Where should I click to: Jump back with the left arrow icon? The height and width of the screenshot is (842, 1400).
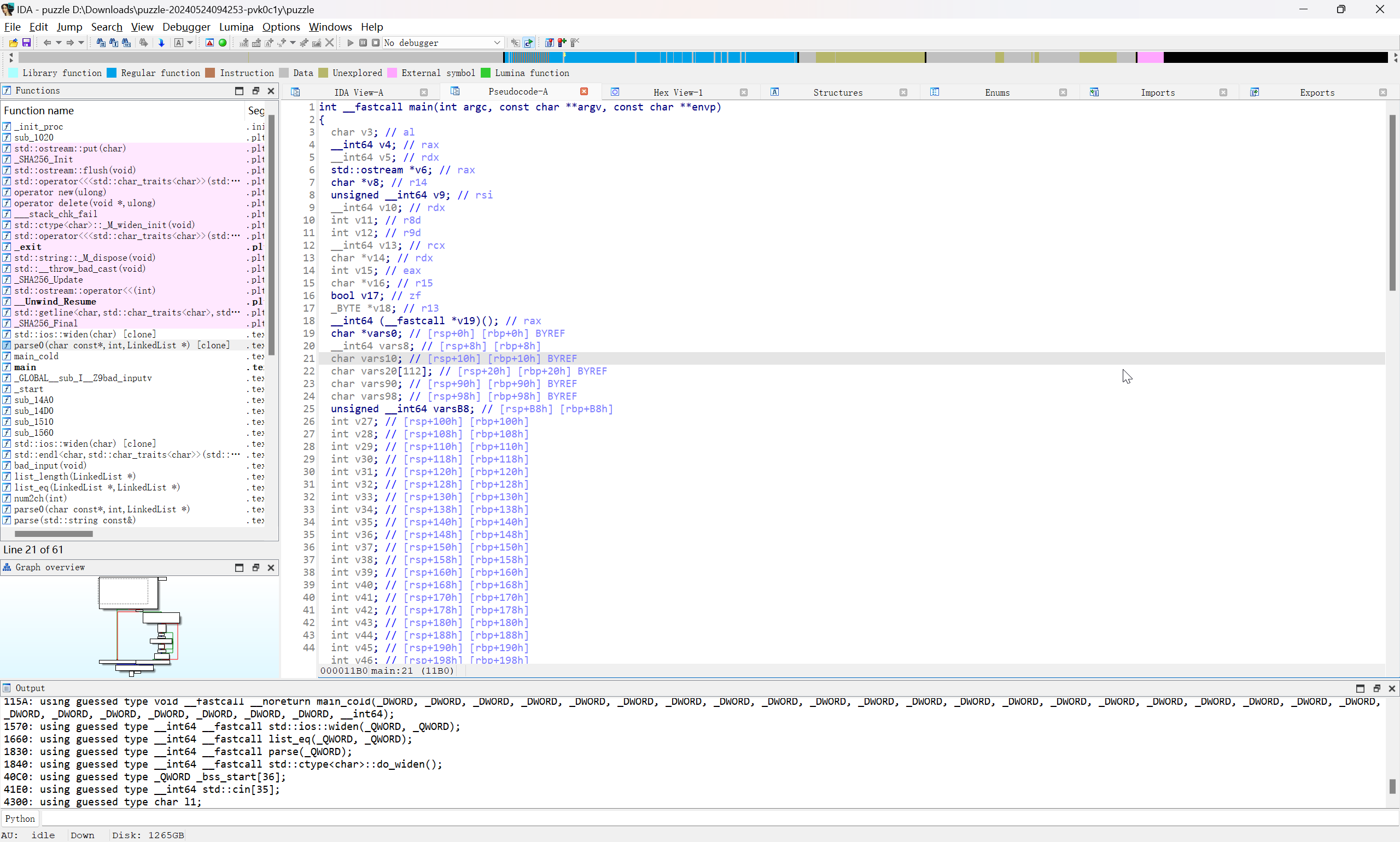click(48, 43)
